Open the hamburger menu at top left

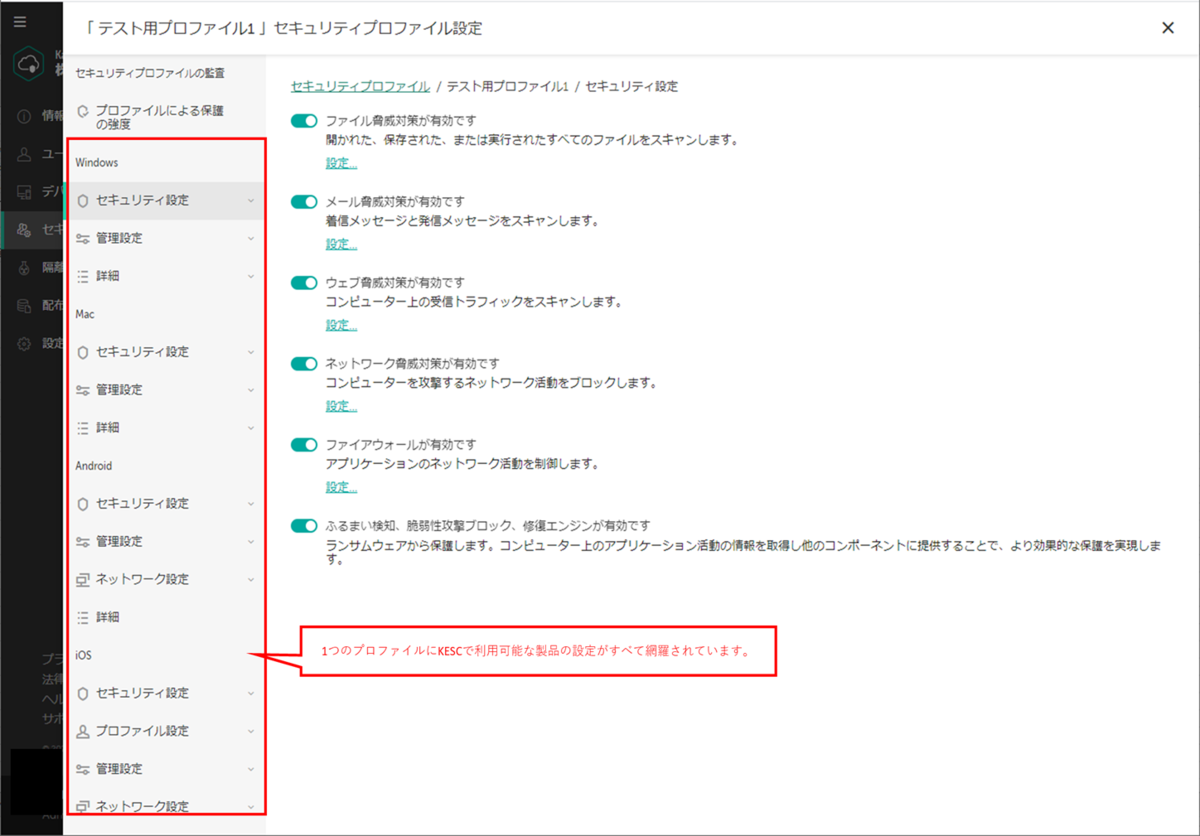tap(22, 22)
